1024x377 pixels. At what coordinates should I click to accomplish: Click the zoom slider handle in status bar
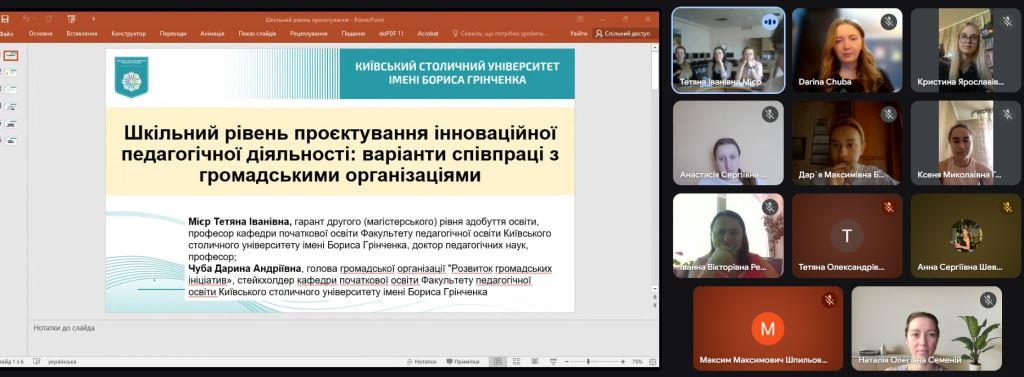point(588,361)
